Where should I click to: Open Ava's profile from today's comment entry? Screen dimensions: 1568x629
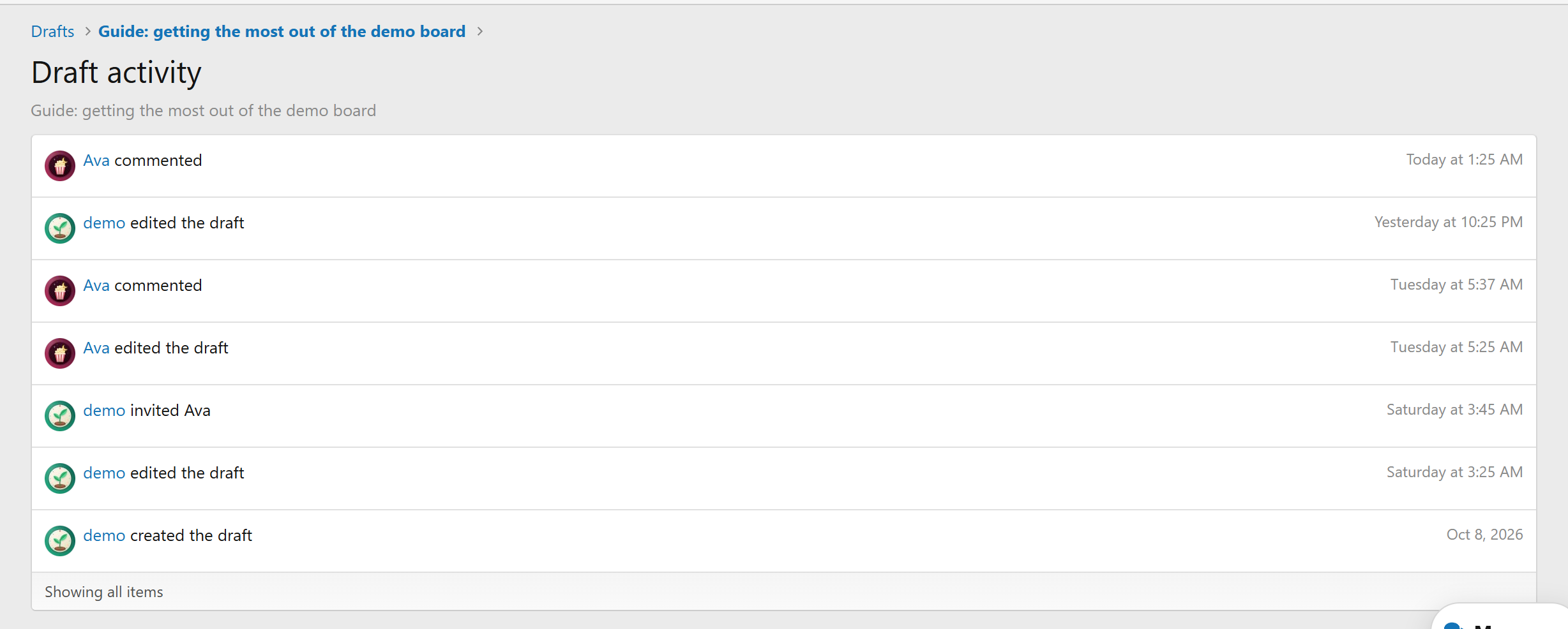click(x=96, y=160)
